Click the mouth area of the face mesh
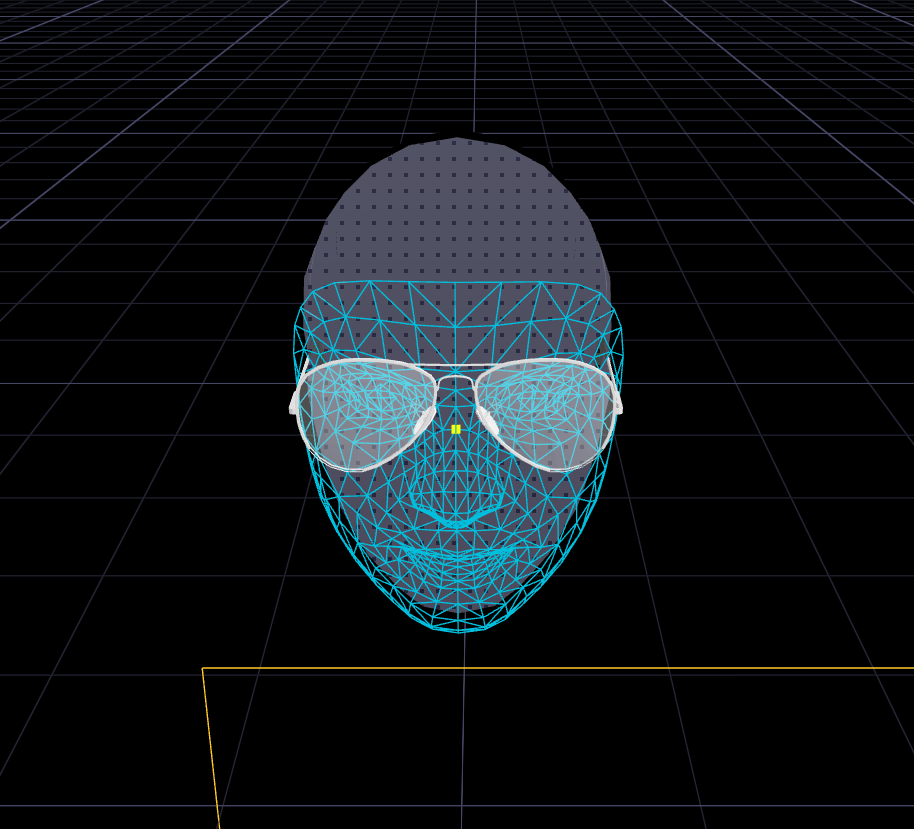This screenshot has height=829, width=914. tap(457, 553)
